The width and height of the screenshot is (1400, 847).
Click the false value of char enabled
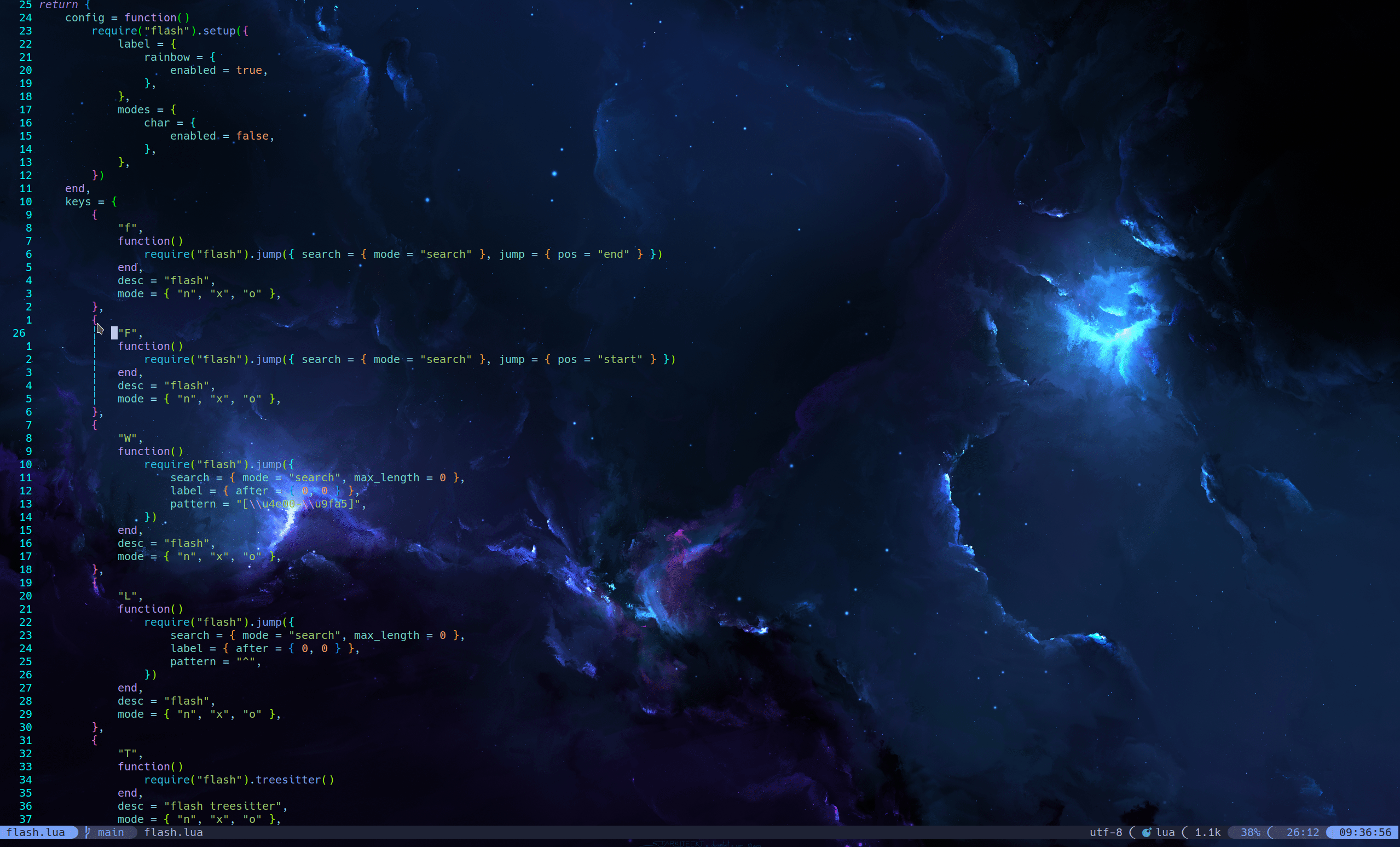click(252, 136)
